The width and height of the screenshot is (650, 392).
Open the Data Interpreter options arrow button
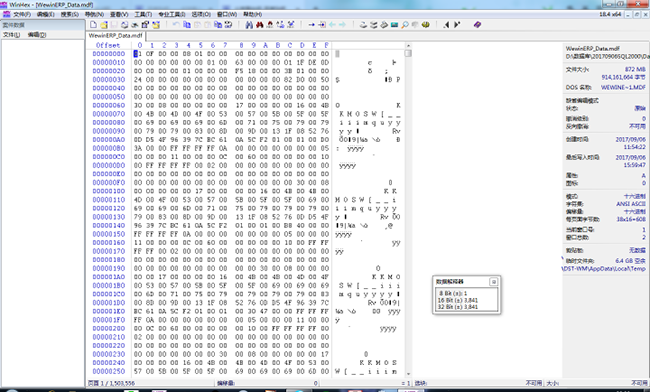[x=493, y=282]
